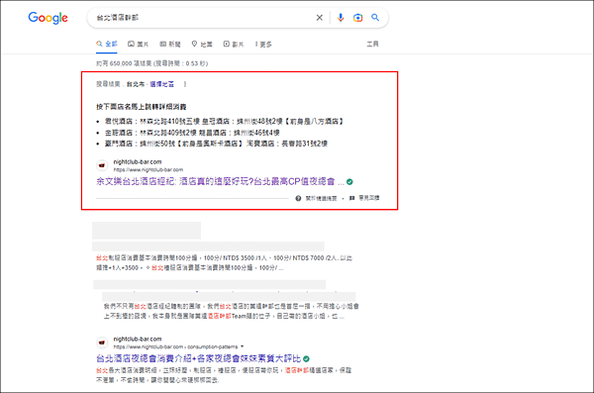The height and width of the screenshot is (393, 594).
Task: Click the green badge after the lower result title
Action: (306, 359)
